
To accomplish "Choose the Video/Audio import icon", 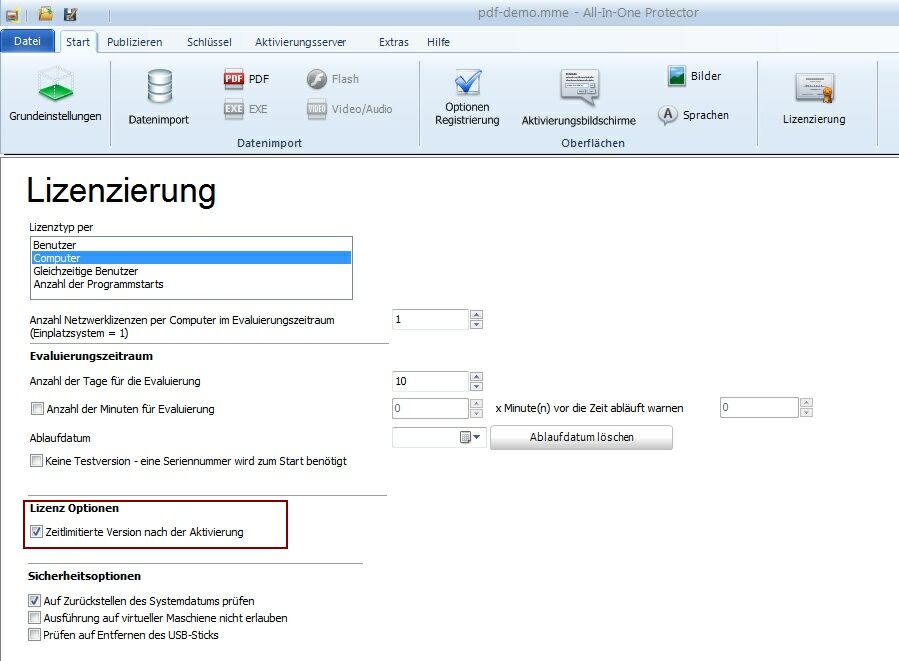I will 316,109.
